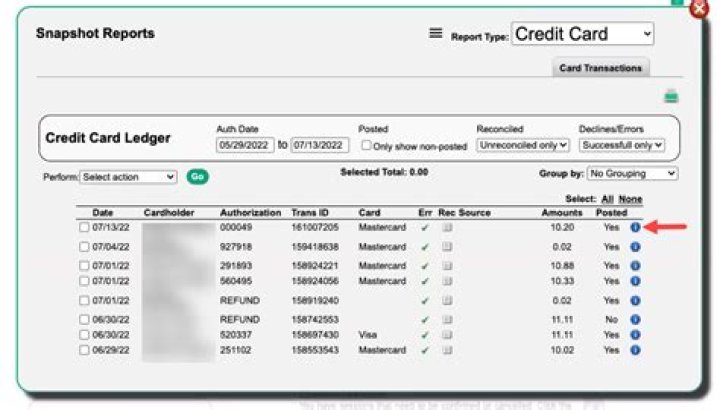Open the Group by No Grouping dropdown

point(632,174)
